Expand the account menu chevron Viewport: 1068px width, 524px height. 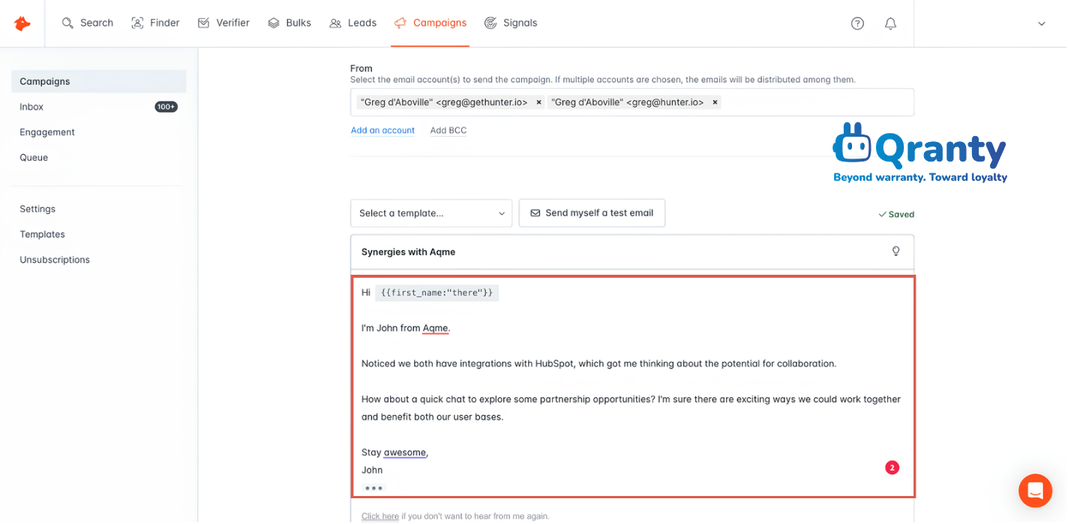[1041, 24]
